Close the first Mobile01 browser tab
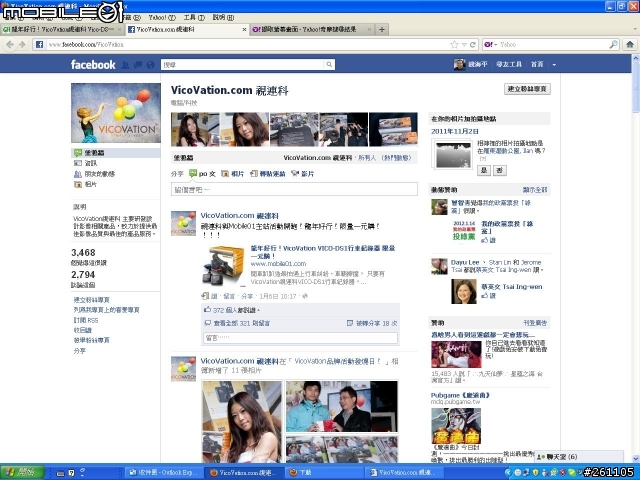 [120, 29]
